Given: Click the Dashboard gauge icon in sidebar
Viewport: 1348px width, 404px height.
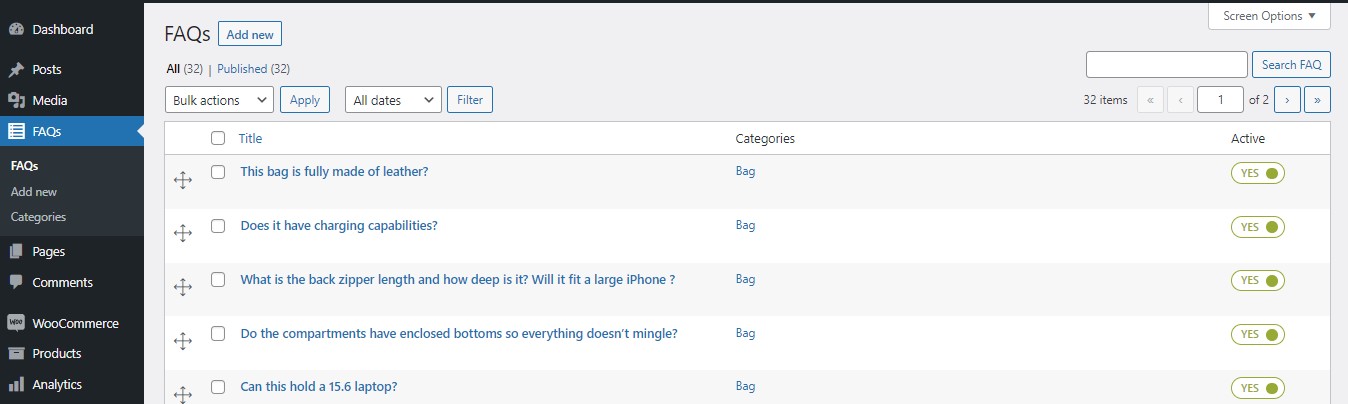Looking at the screenshot, I should point(16,30).
